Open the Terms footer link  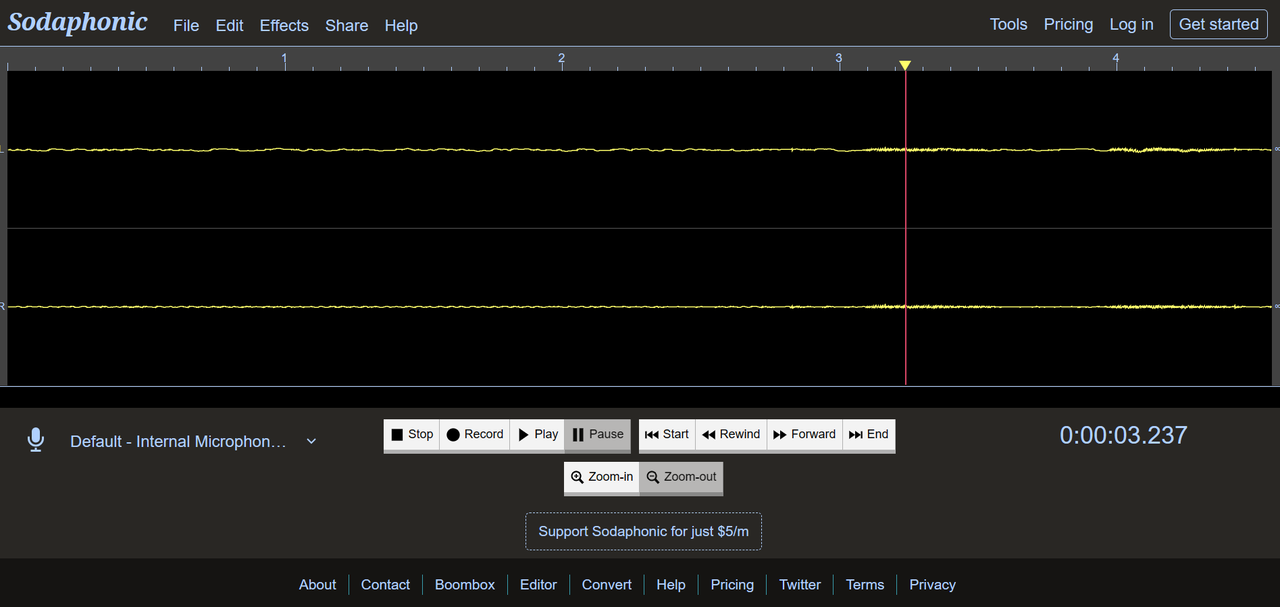(x=865, y=585)
